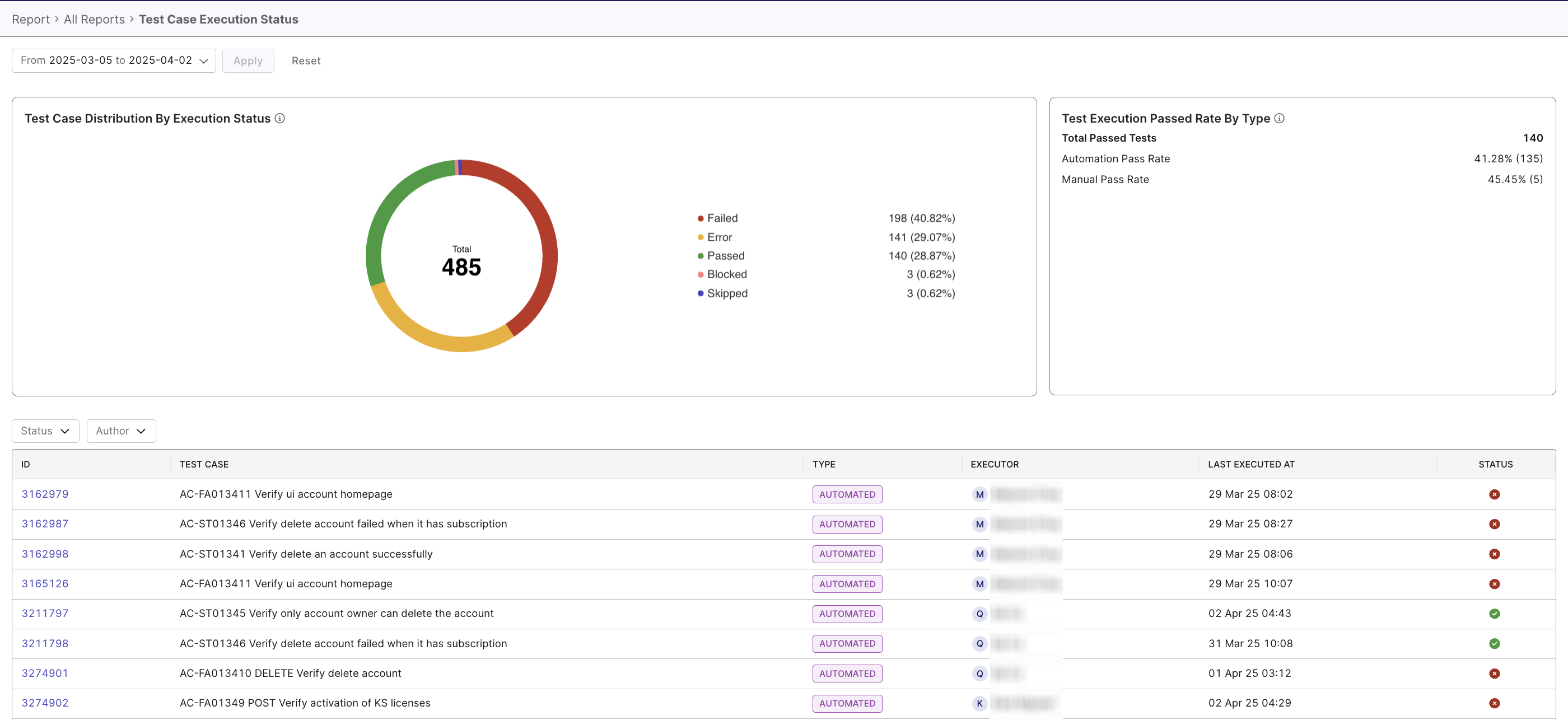Open the info tooltip for Test Case Distribution

(x=279, y=118)
